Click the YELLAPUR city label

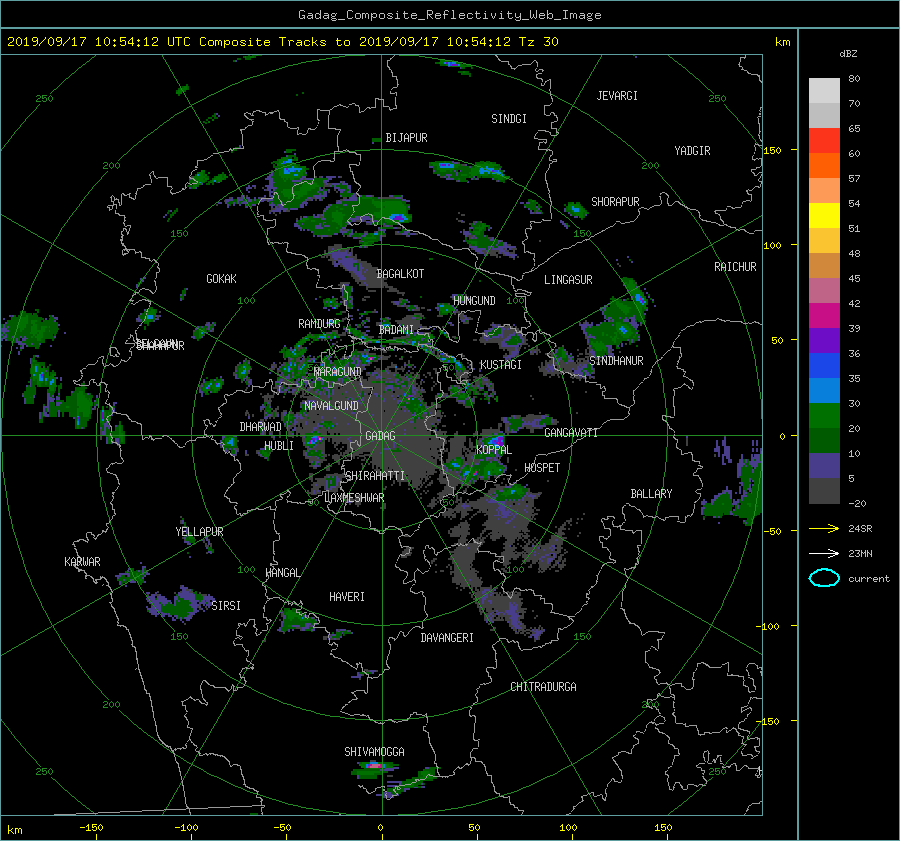(x=199, y=532)
